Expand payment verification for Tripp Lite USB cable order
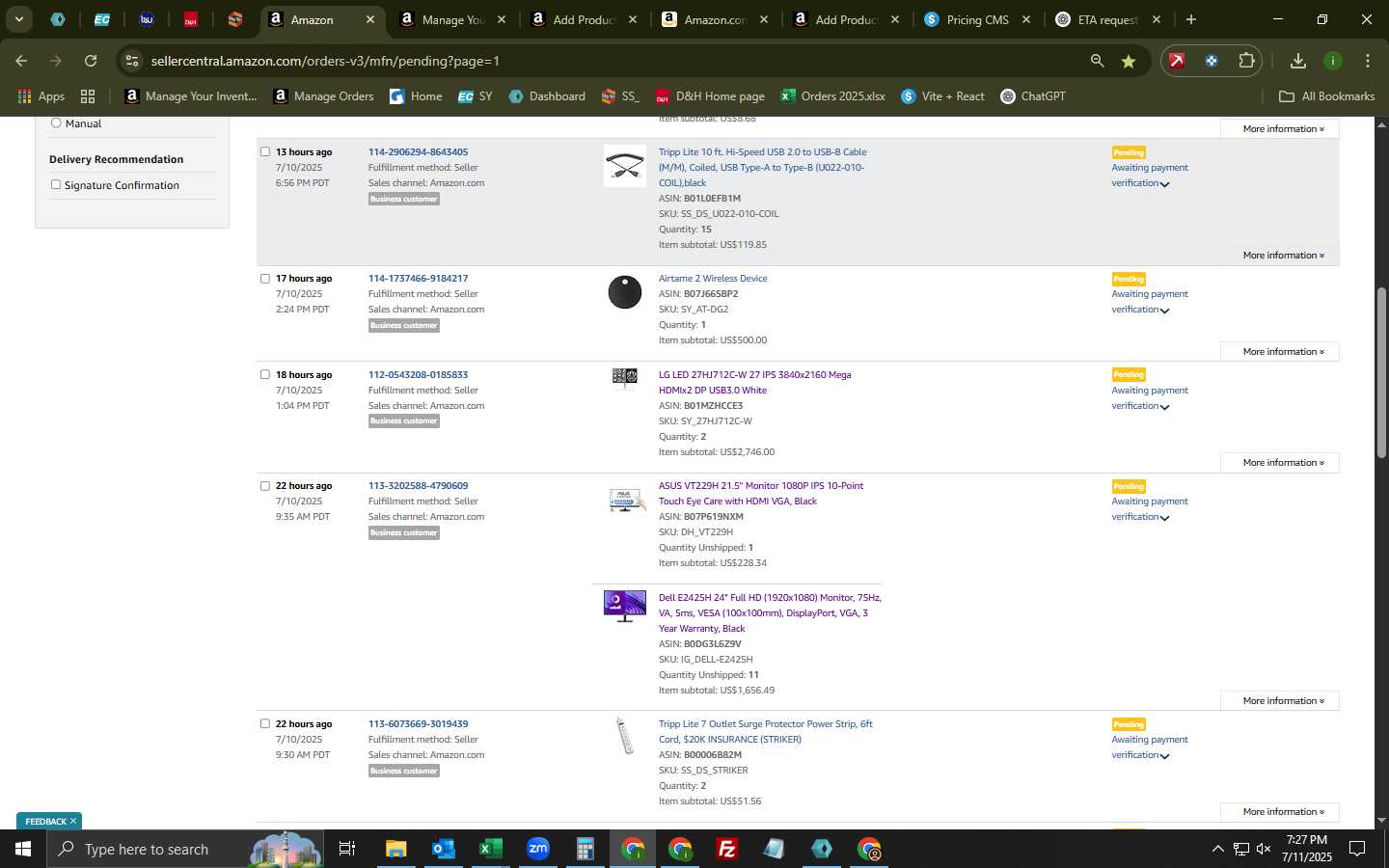Image resolution: width=1389 pixels, height=868 pixels. (x=1164, y=184)
